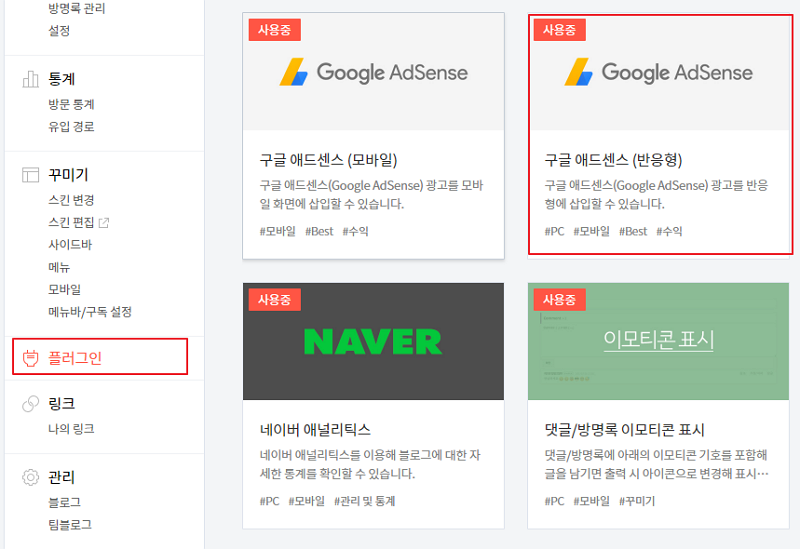Open 스킨 변경 page
Screen dimensions: 800x549
pyautogui.click(x=71, y=200)
